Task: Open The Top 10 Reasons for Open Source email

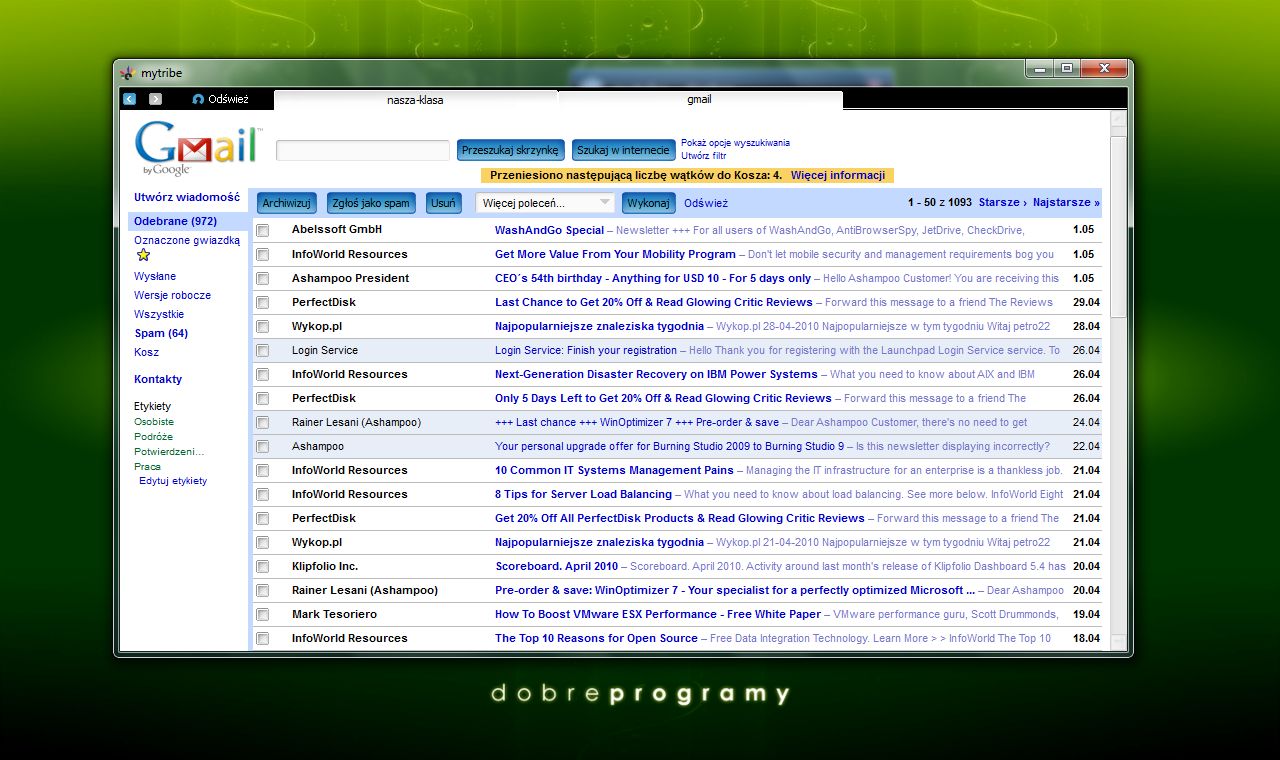Action: coord(596,638)
